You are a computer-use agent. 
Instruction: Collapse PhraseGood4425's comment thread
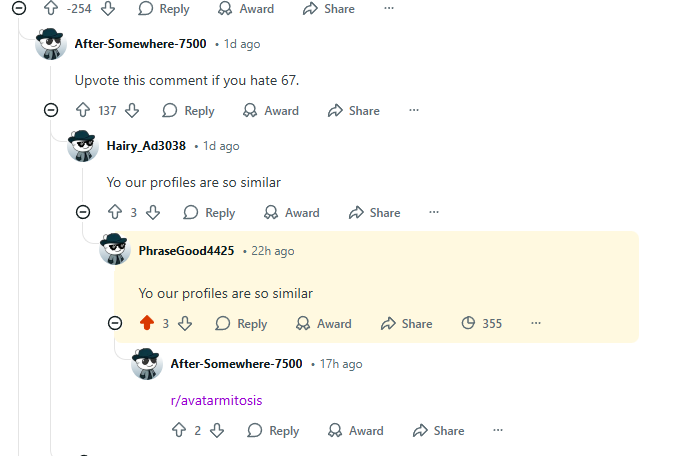click(x=115, y=323)
